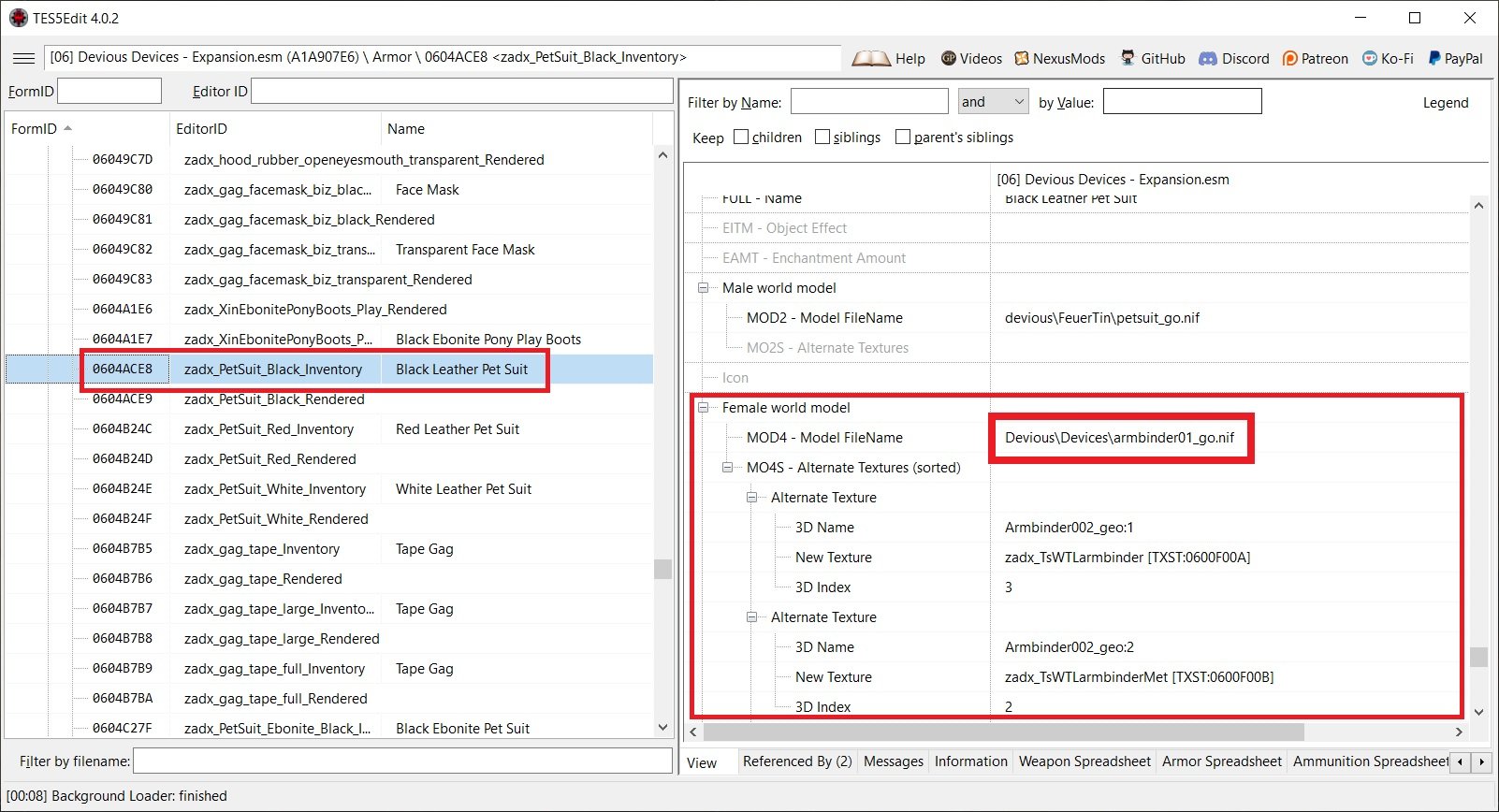This screenshot has height=812, width=1499.
Task: Click the Filter by Name field
Action: click(x=869, y=101)
